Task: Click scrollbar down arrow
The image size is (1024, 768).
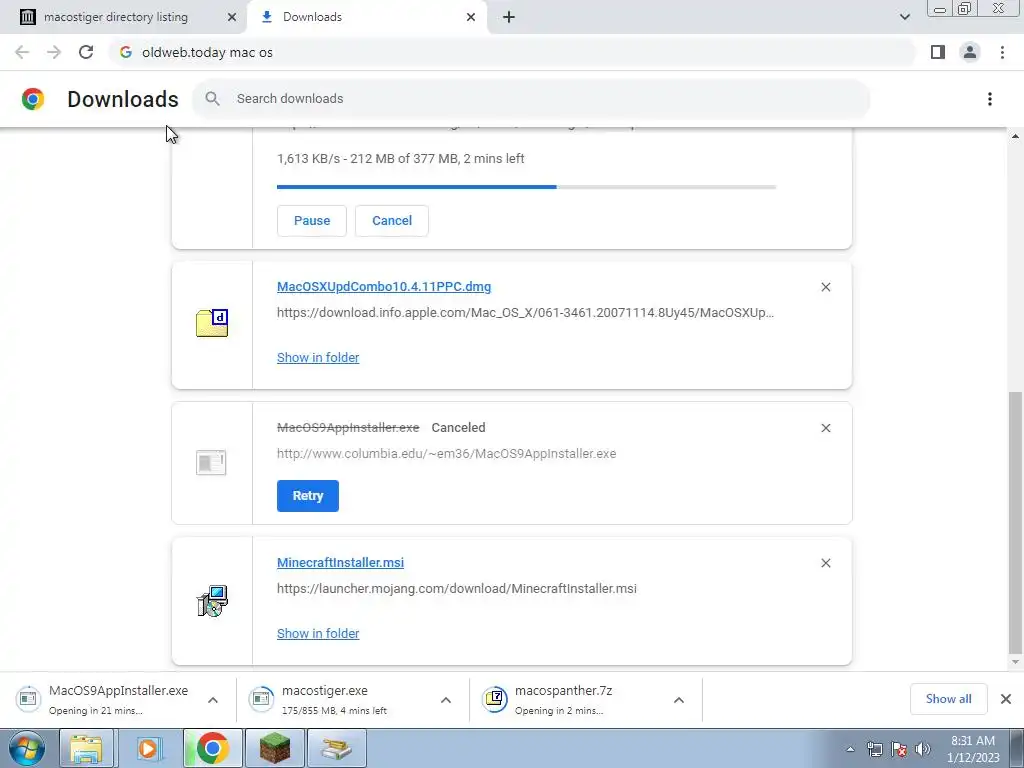Action: (x=1015, y=662)
